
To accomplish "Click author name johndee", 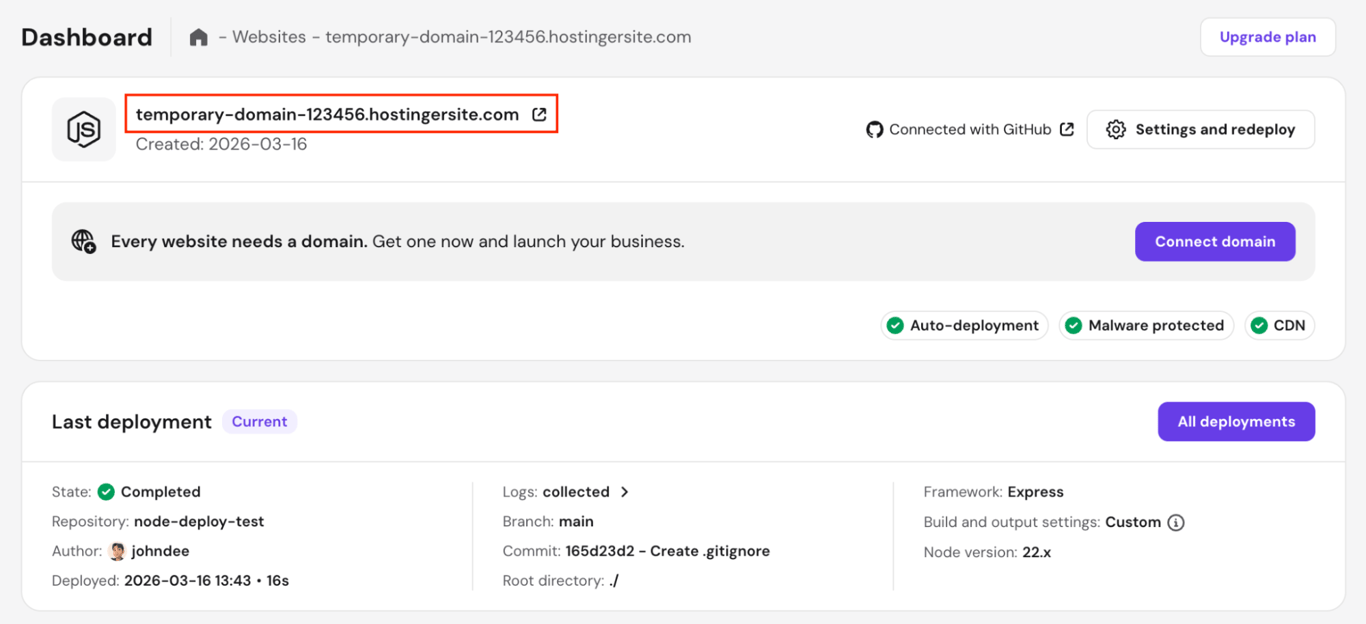I will point(160,551).
